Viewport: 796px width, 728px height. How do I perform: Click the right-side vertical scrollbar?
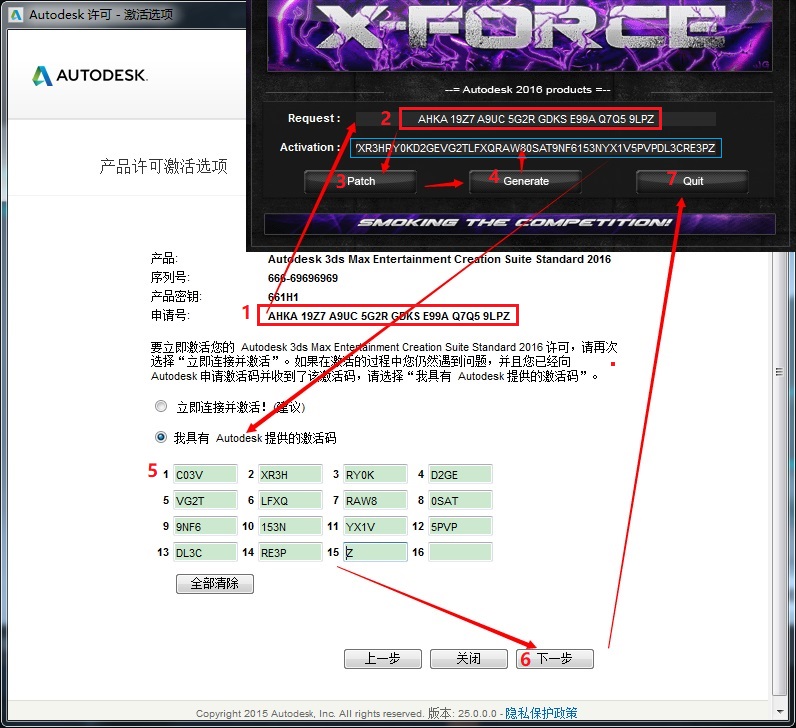[x=780, y=400]
